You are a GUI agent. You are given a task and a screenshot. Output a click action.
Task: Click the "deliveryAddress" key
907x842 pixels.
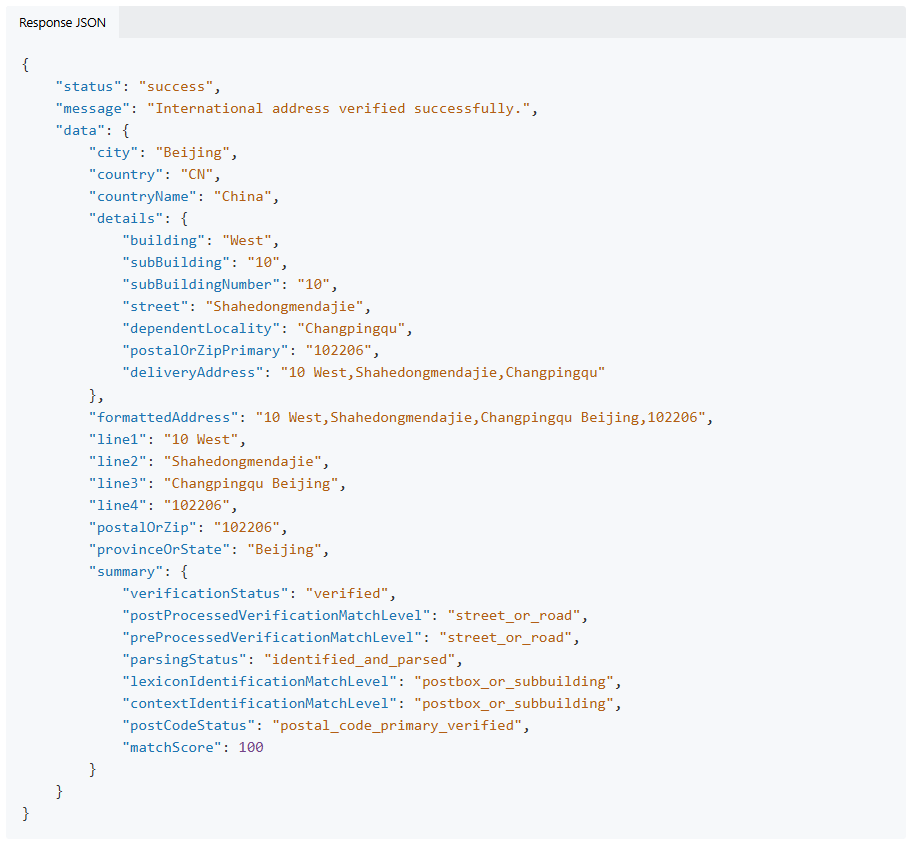193,372
